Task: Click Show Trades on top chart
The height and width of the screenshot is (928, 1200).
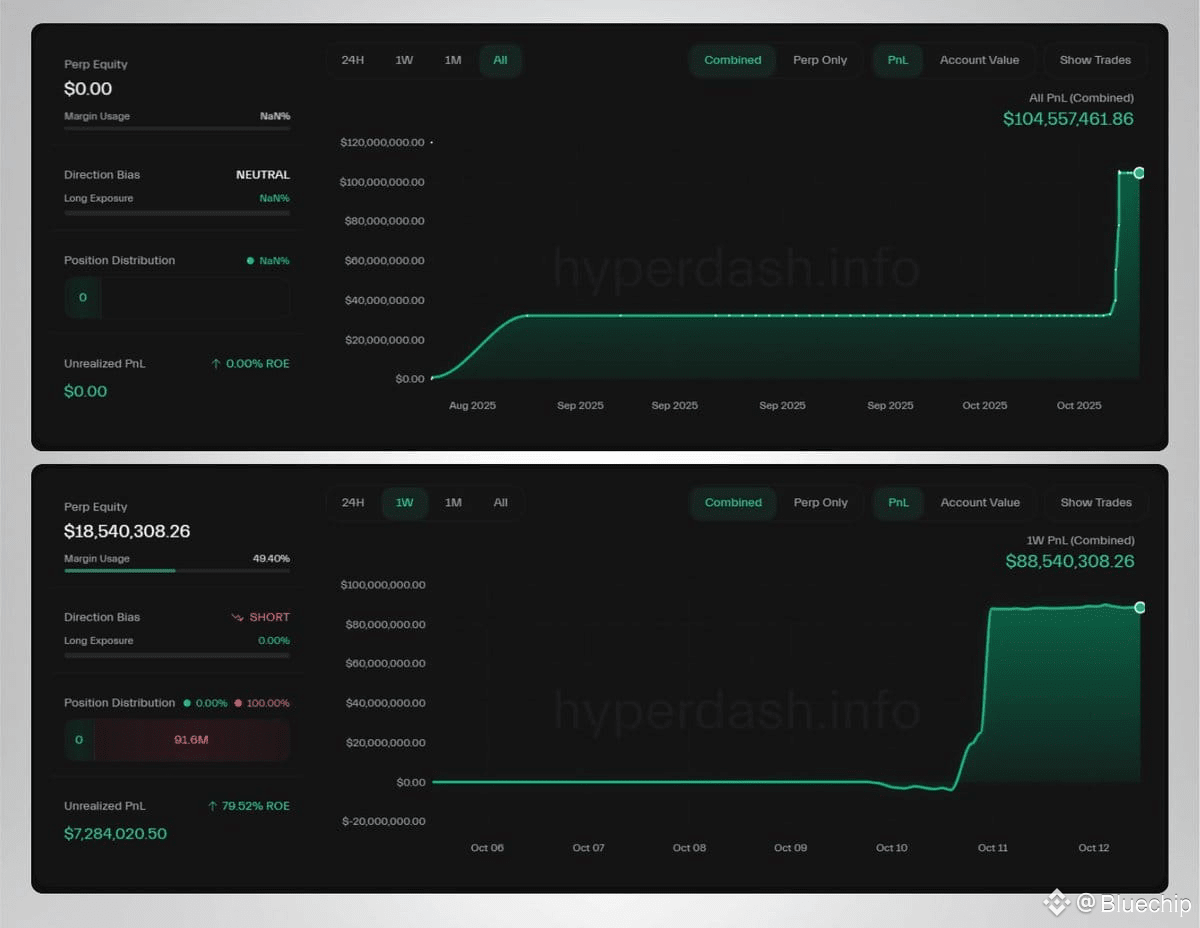Action: [1095, 60]
